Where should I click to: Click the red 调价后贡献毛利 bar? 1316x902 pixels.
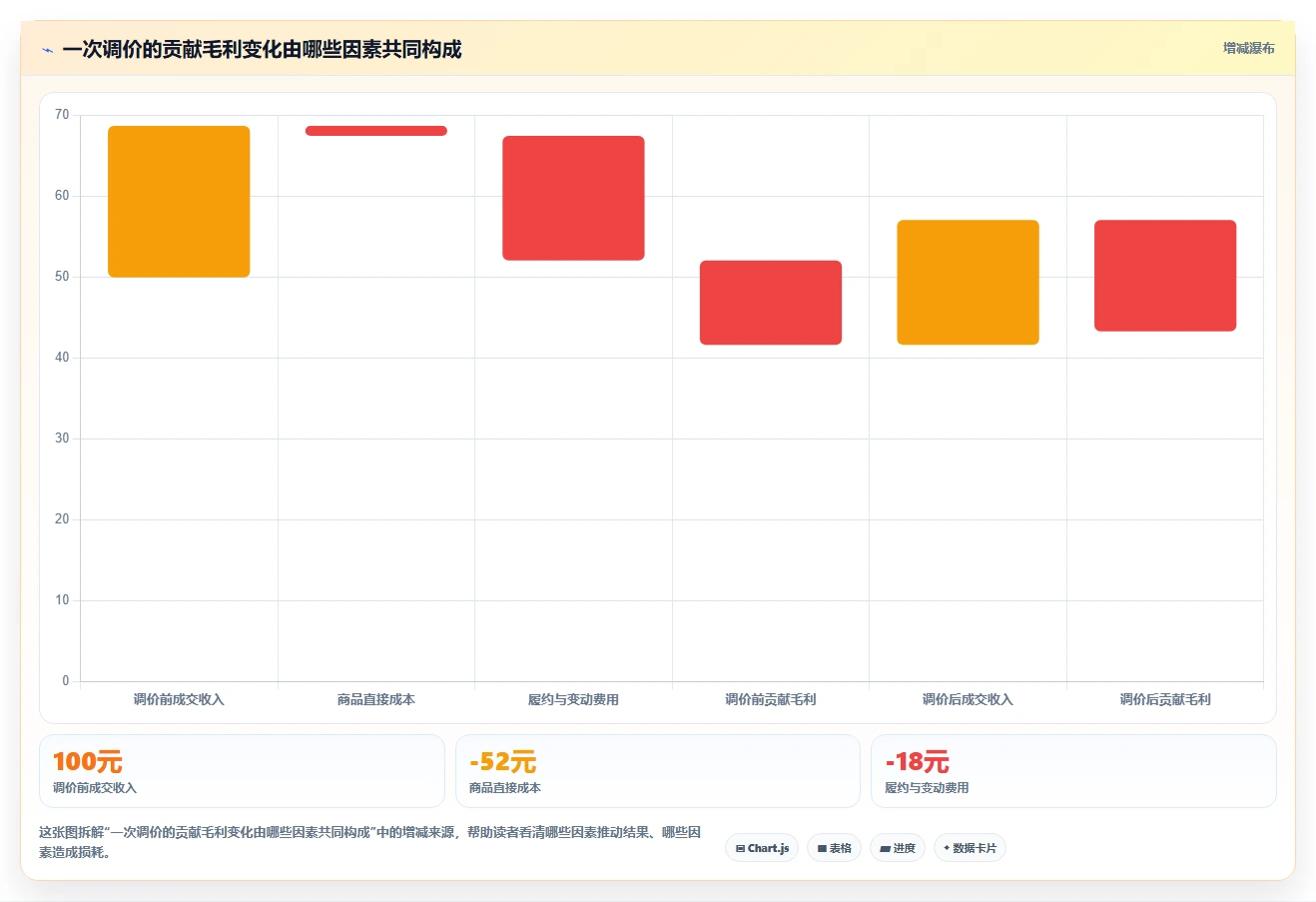1165,276
